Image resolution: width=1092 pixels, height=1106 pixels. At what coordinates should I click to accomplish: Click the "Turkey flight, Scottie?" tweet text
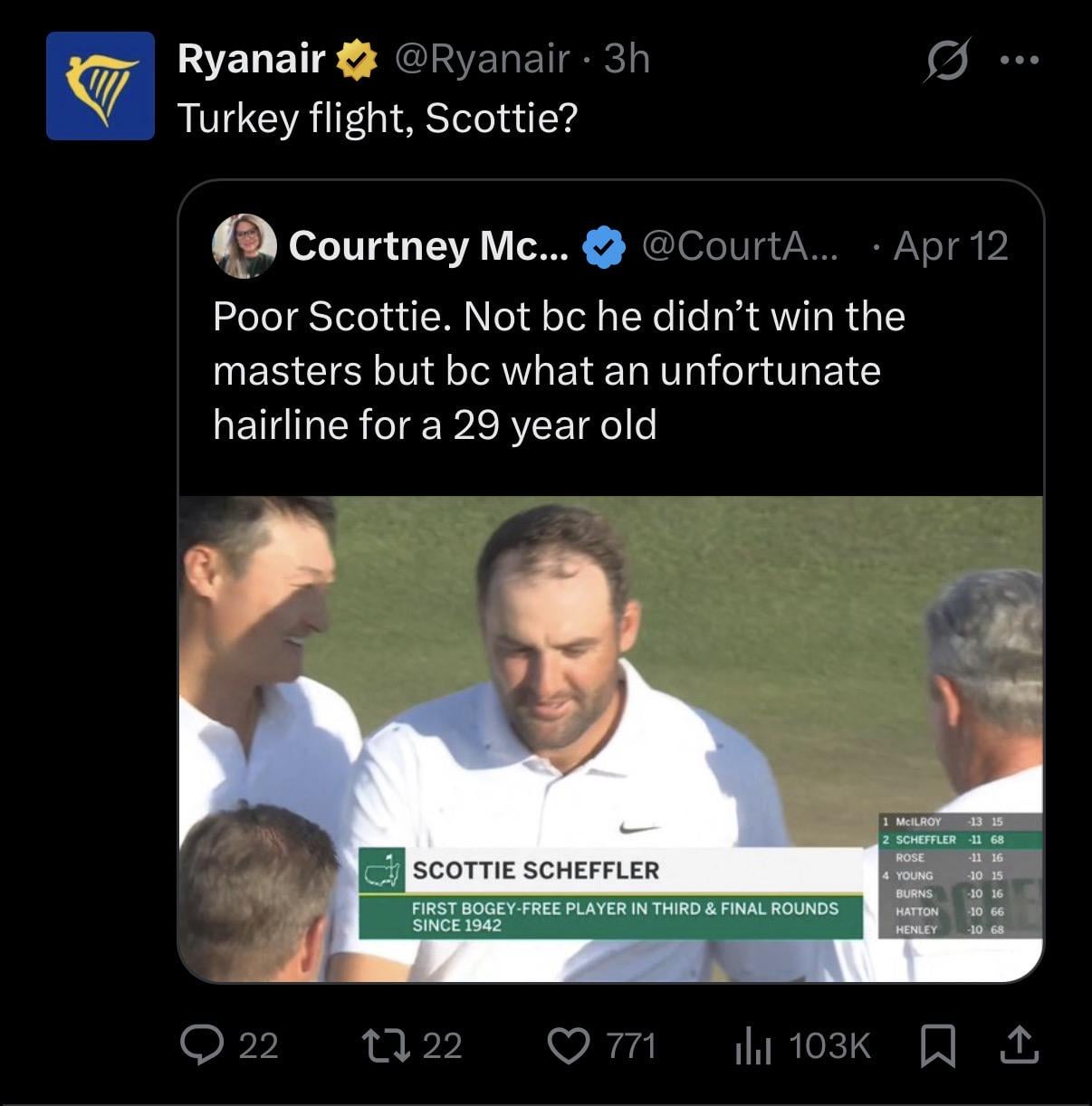[x=377, y=119]
